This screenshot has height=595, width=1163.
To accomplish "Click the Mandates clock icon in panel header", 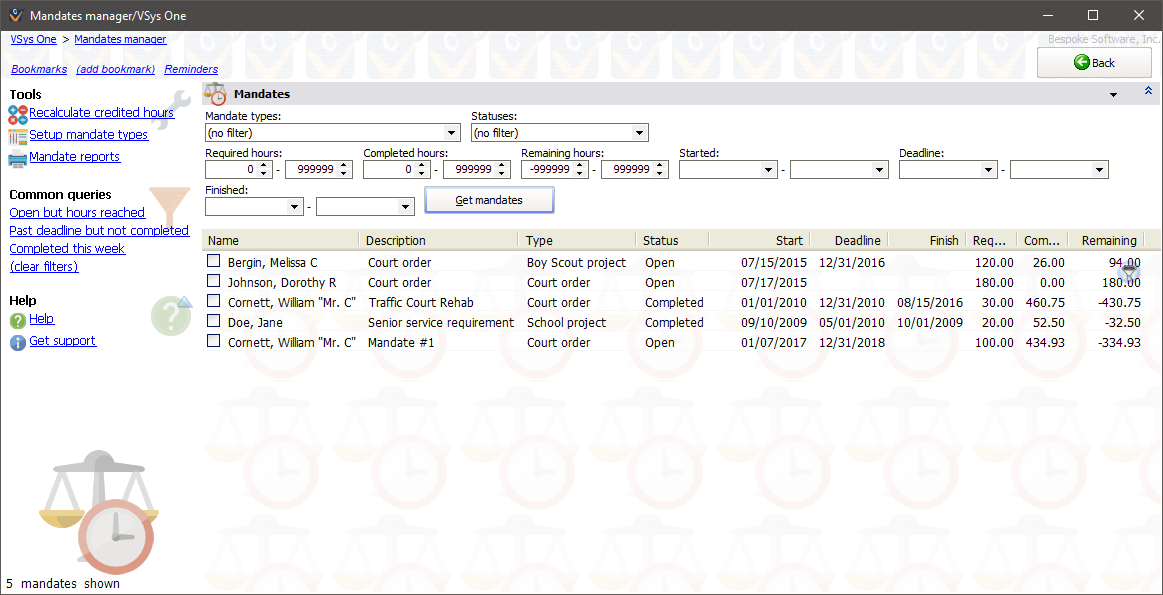I will point(215,93).
